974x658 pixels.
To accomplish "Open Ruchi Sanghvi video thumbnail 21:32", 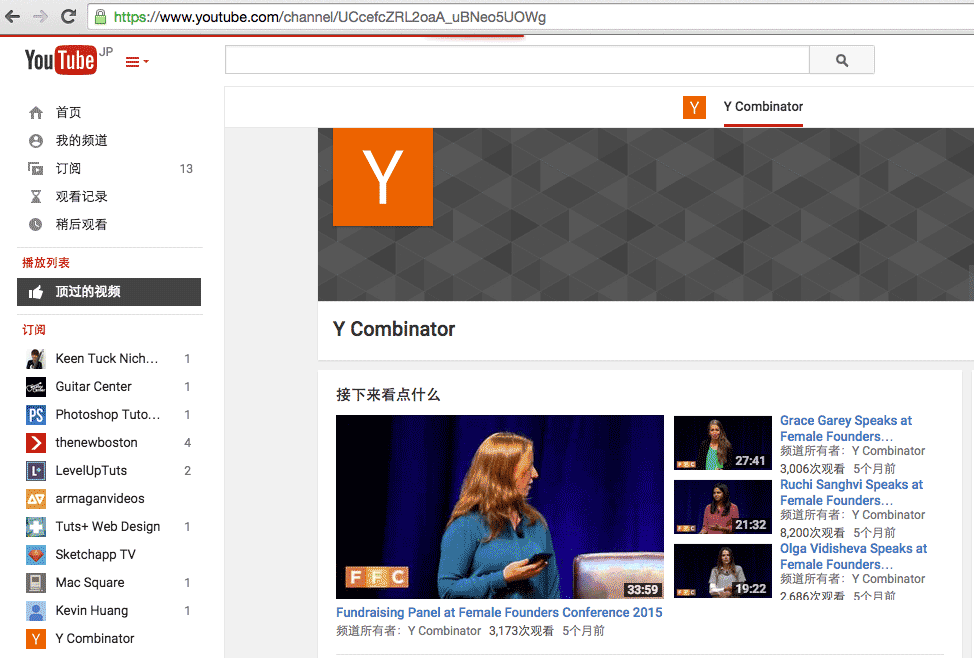I will coord(723,507).
